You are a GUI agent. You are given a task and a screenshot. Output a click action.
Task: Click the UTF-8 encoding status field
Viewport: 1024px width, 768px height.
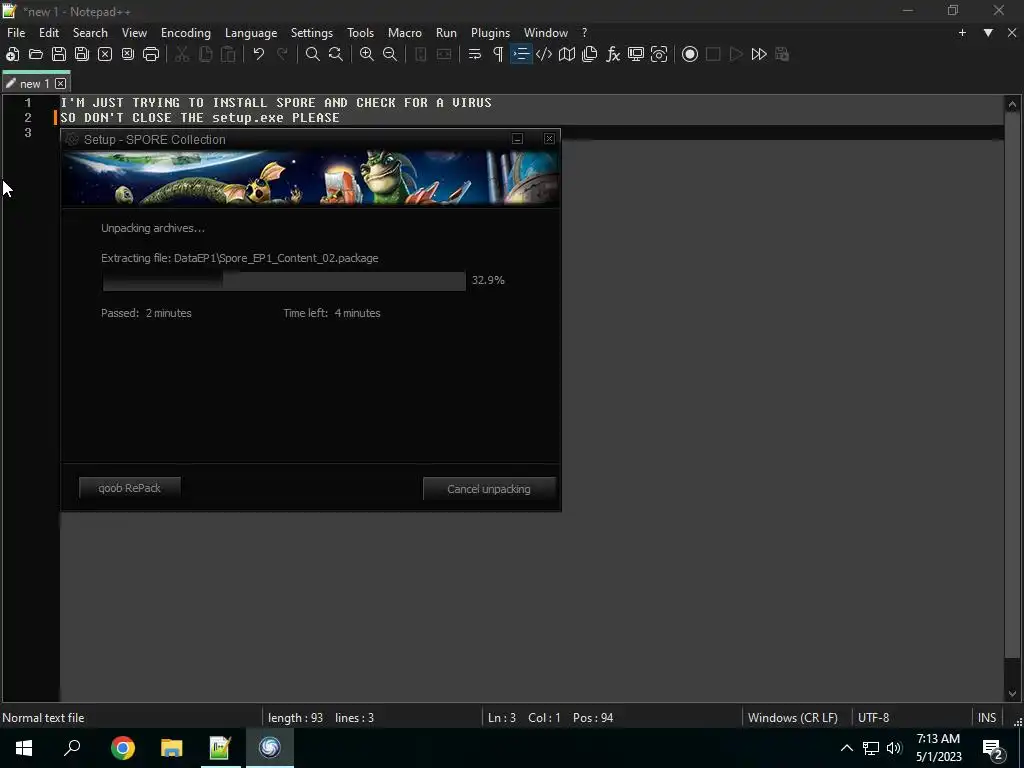(x=873, y=718)
